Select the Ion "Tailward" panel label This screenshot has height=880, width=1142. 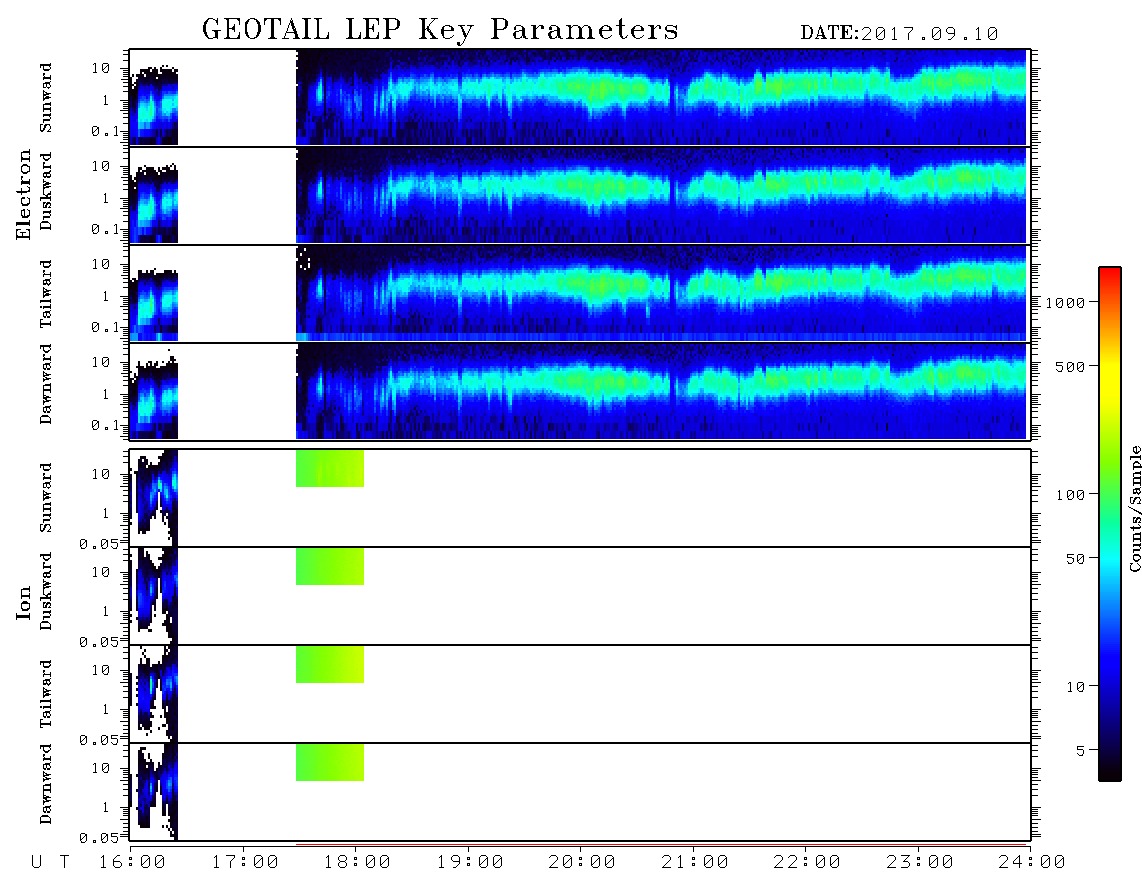(46, 694)
